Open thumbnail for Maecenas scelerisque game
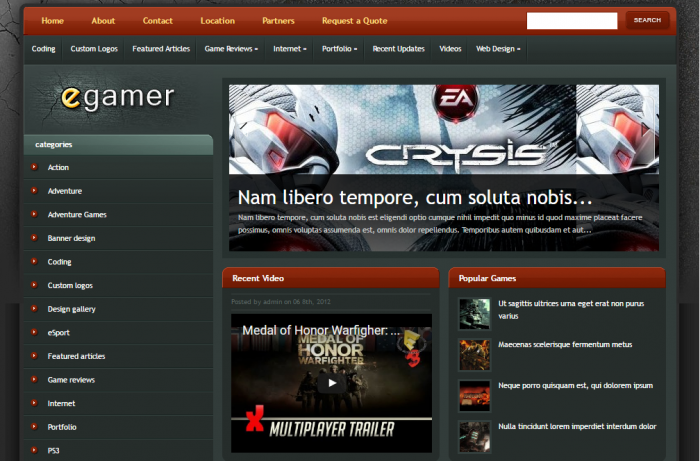 pos(474,355)
